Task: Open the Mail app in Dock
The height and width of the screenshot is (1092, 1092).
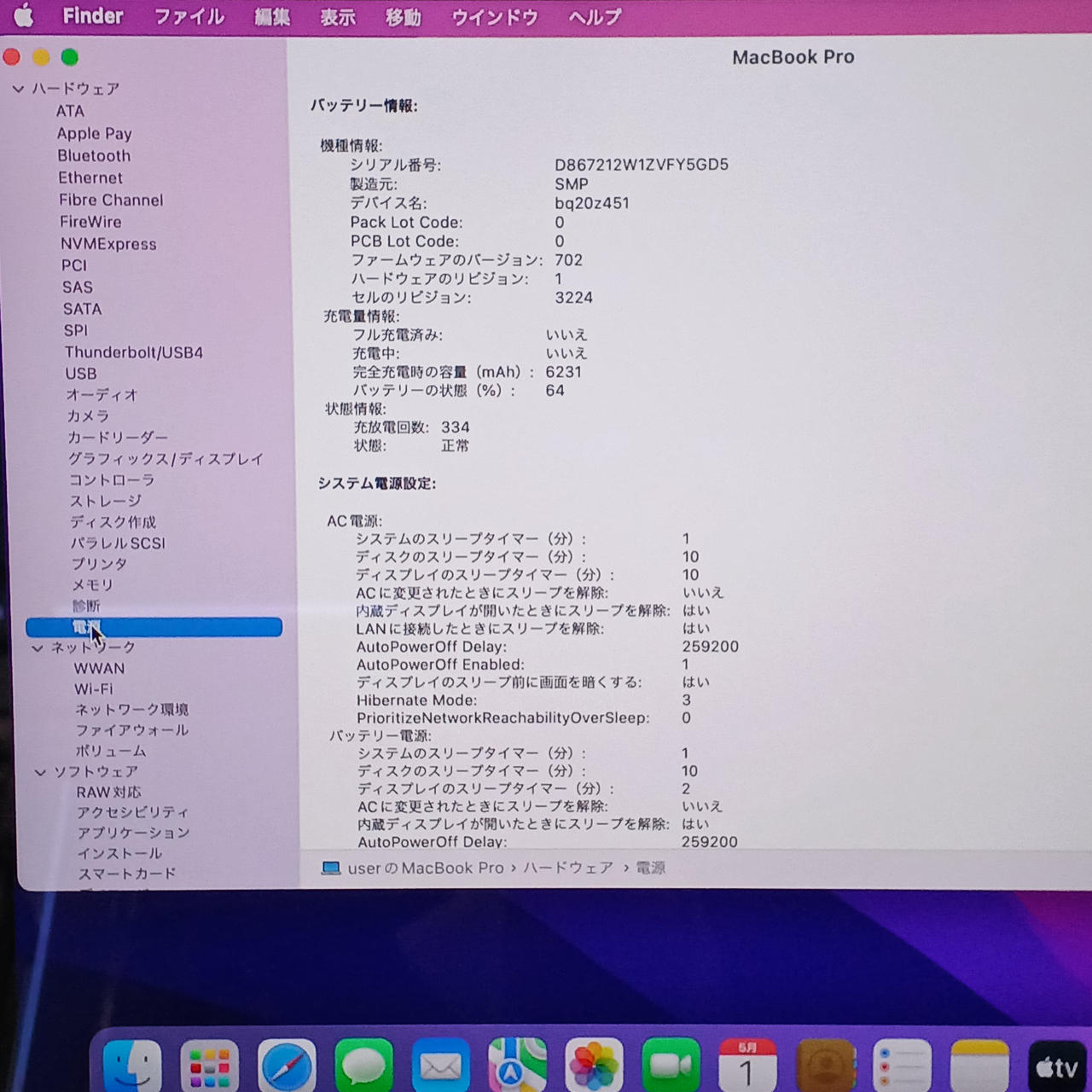Action: (440, 1066)
